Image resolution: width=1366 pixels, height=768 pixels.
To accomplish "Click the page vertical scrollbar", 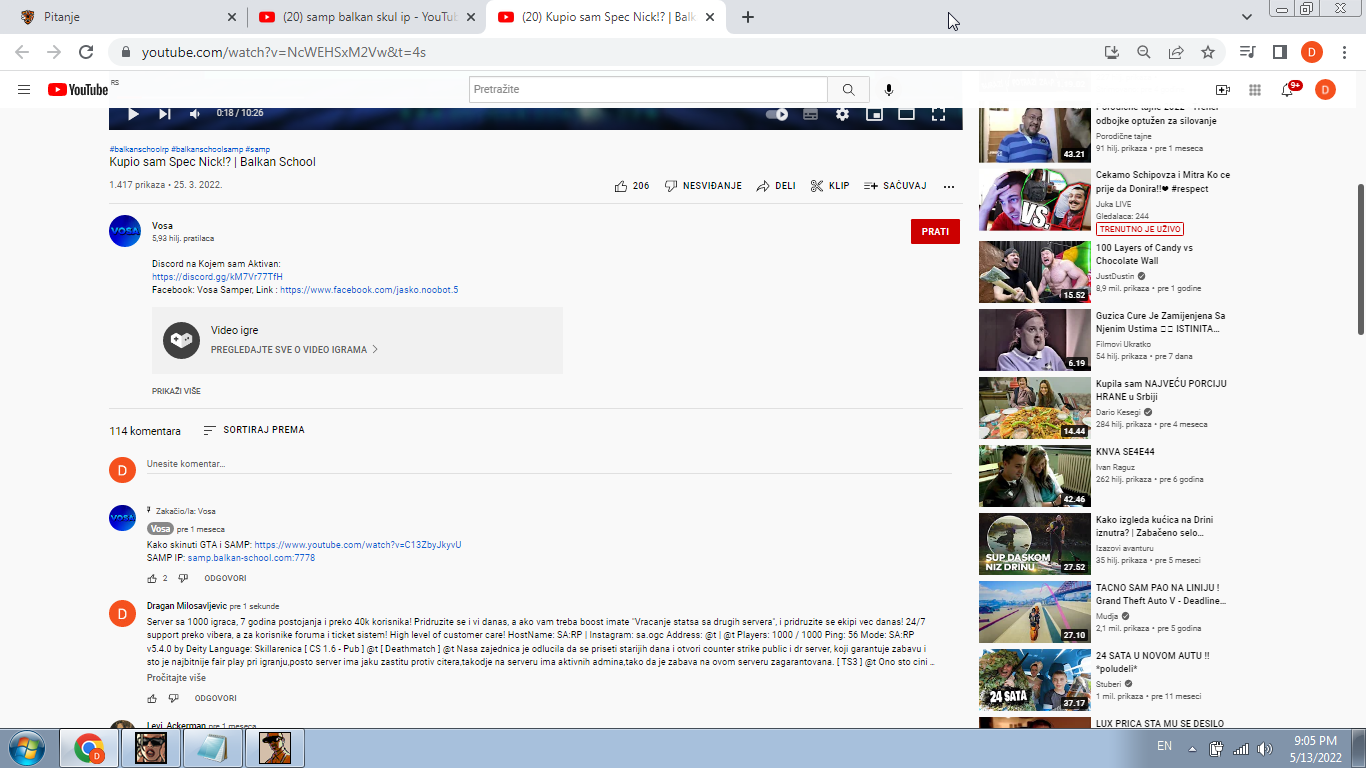I will pyautogui.click(x=1360, y=260).
